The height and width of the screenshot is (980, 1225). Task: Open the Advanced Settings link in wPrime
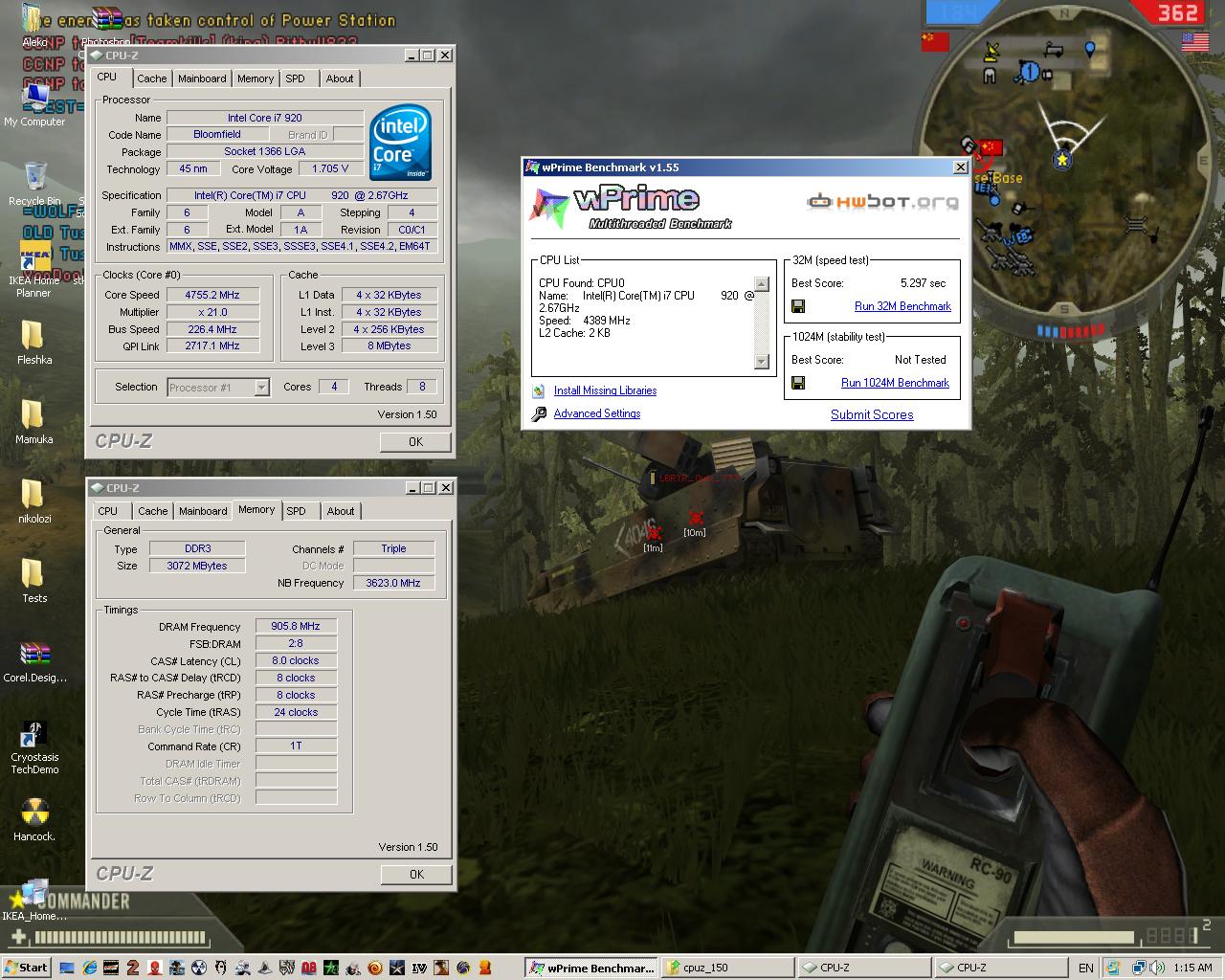[597, 413]
